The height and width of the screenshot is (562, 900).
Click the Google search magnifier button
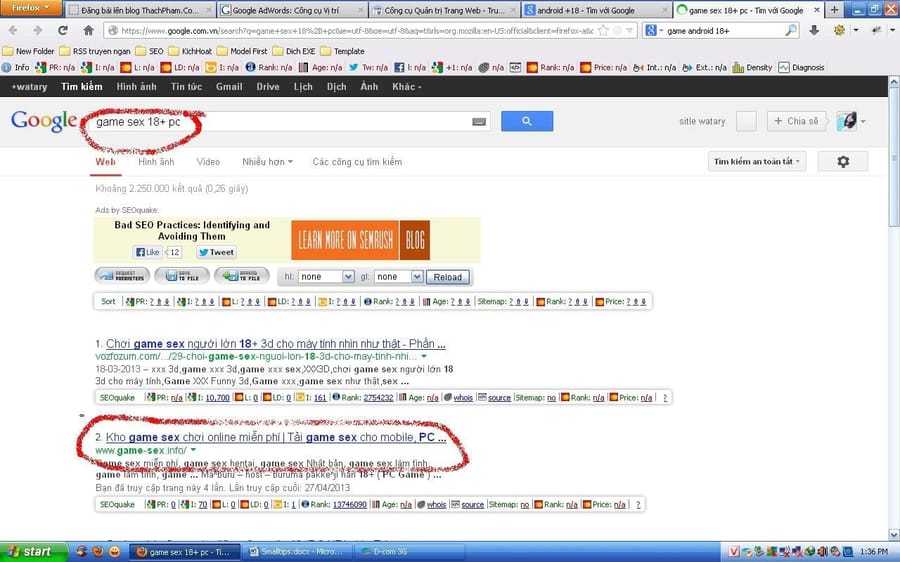[x=527, y=121]
